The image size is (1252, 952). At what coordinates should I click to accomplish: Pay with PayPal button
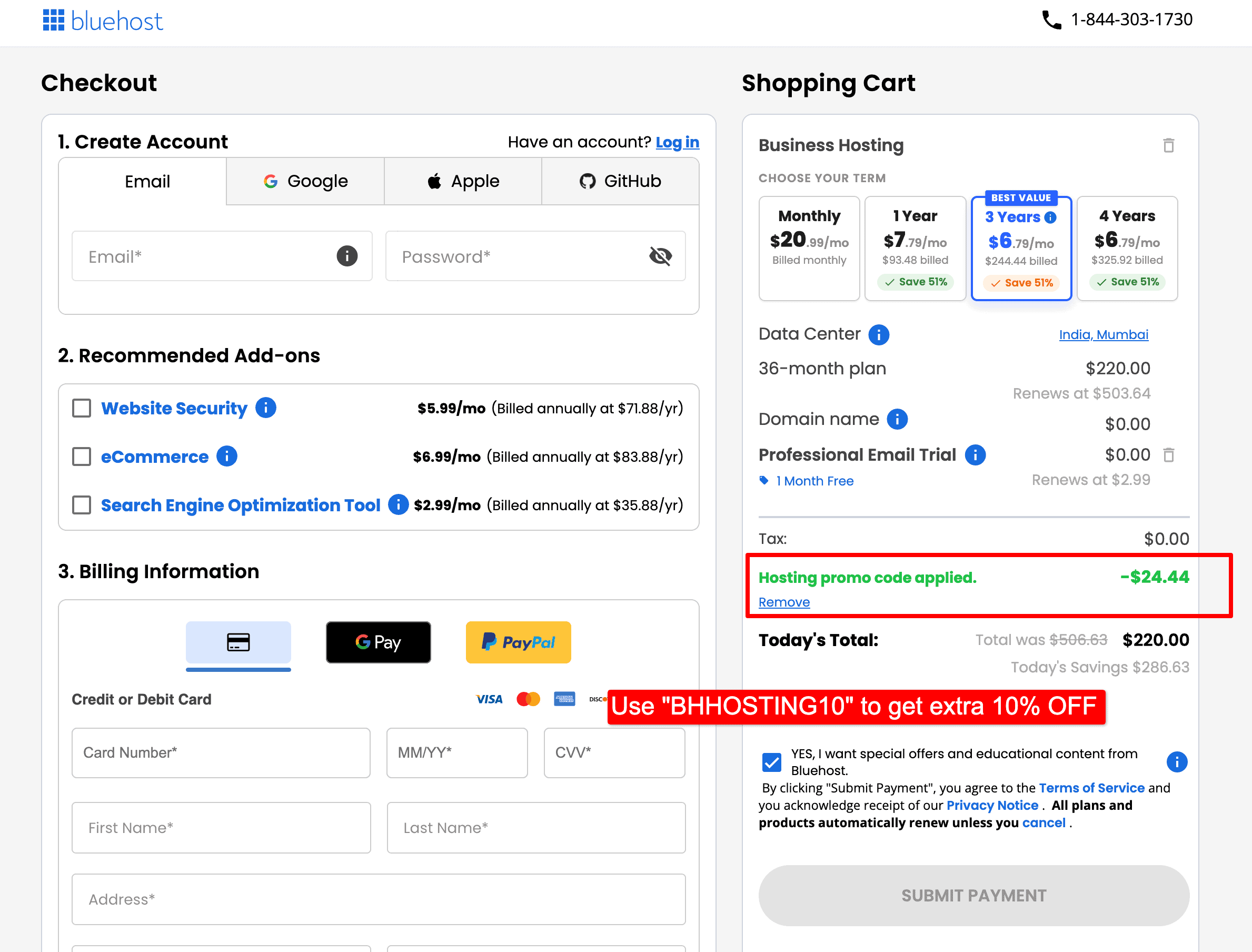tap(519, 642)
